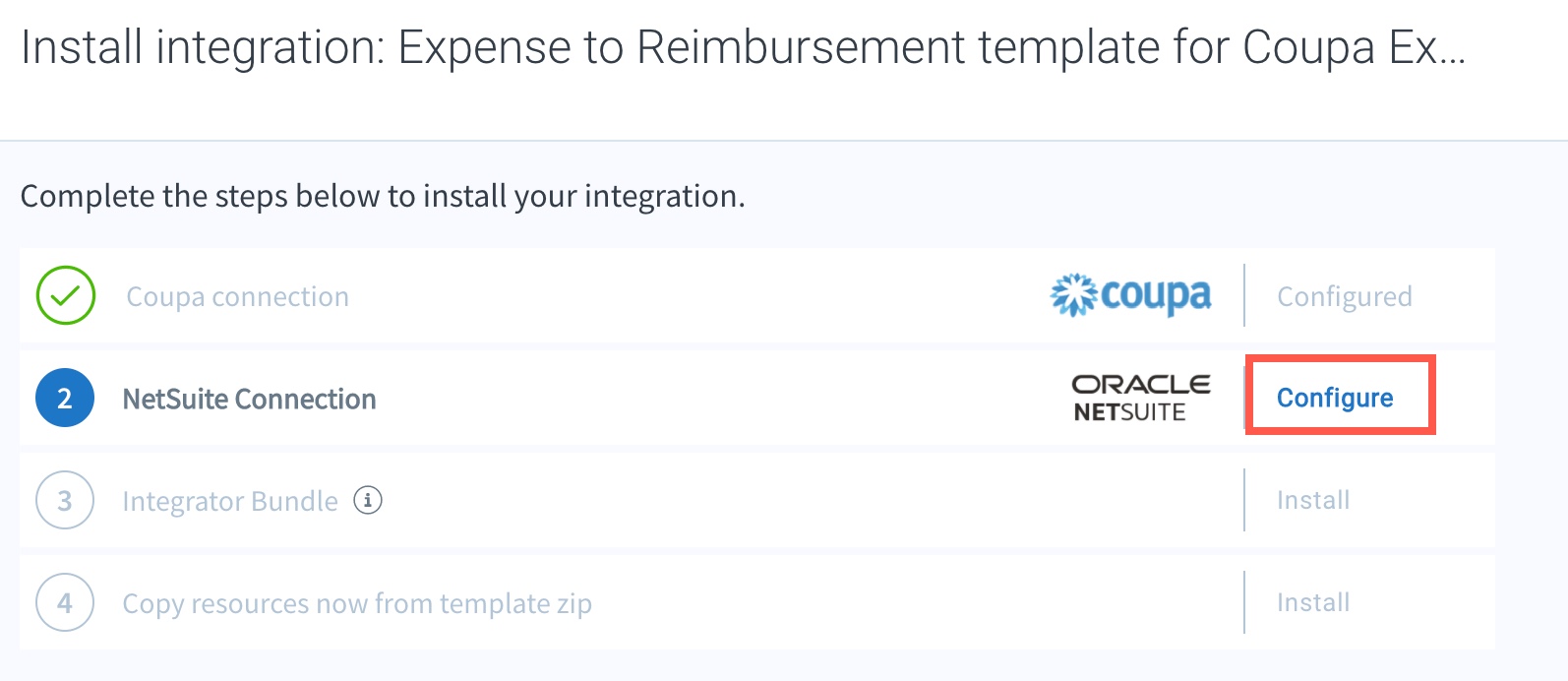1568x681 pixels.
Task: Select Copy resources now from template zip
Action: tap(357, 603)
